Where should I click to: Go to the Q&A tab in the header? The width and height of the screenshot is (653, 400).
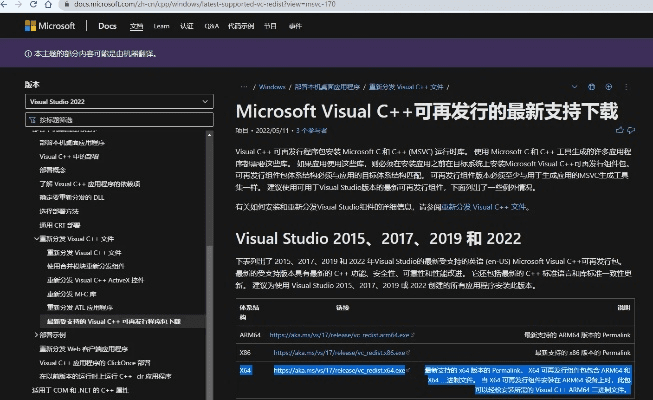212,26
